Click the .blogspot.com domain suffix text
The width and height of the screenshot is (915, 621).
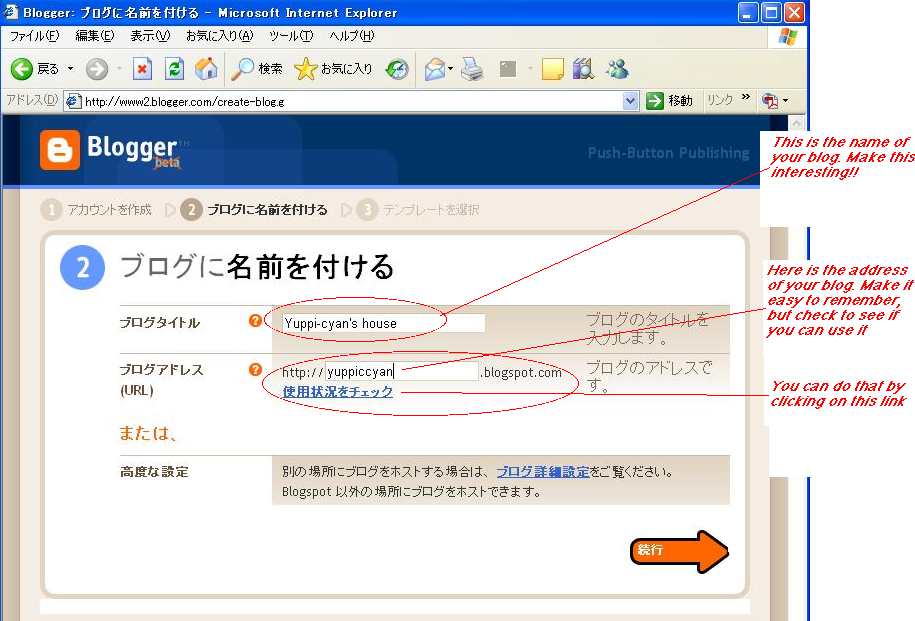(521, 372)
